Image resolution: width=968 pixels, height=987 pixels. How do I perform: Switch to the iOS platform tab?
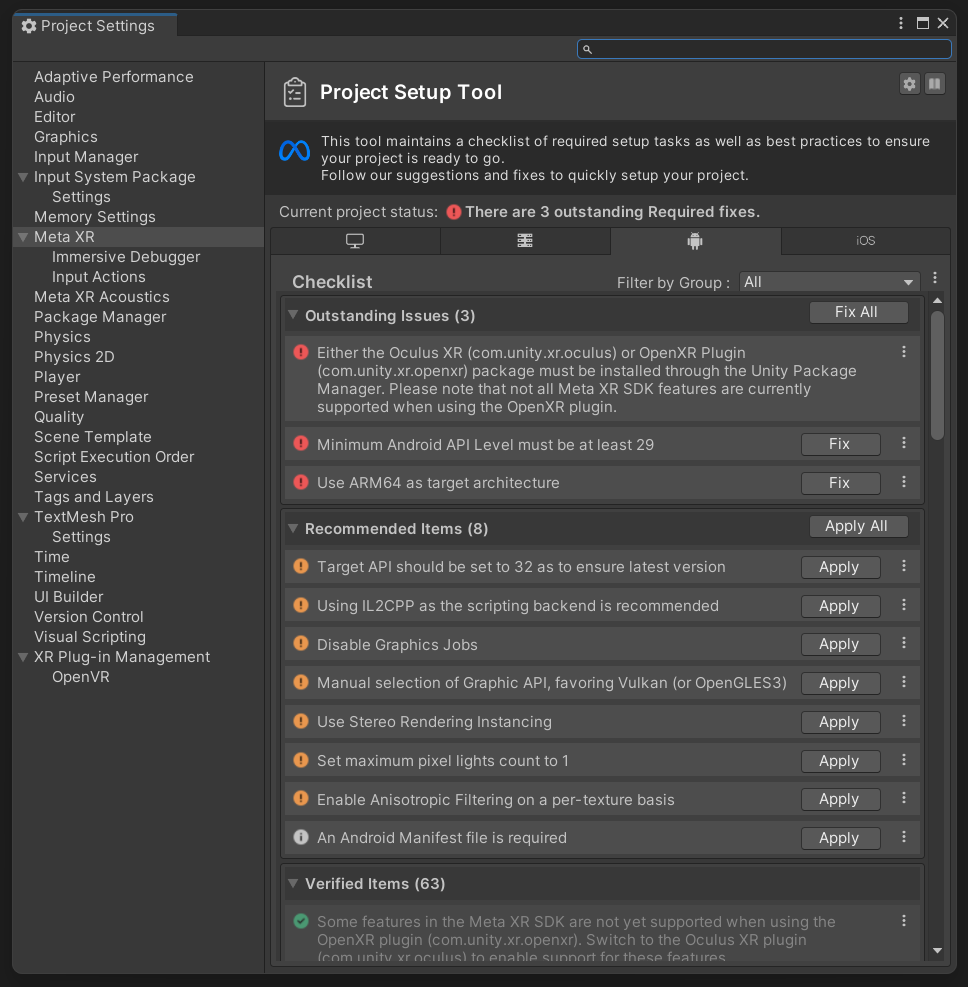point(865,241)
